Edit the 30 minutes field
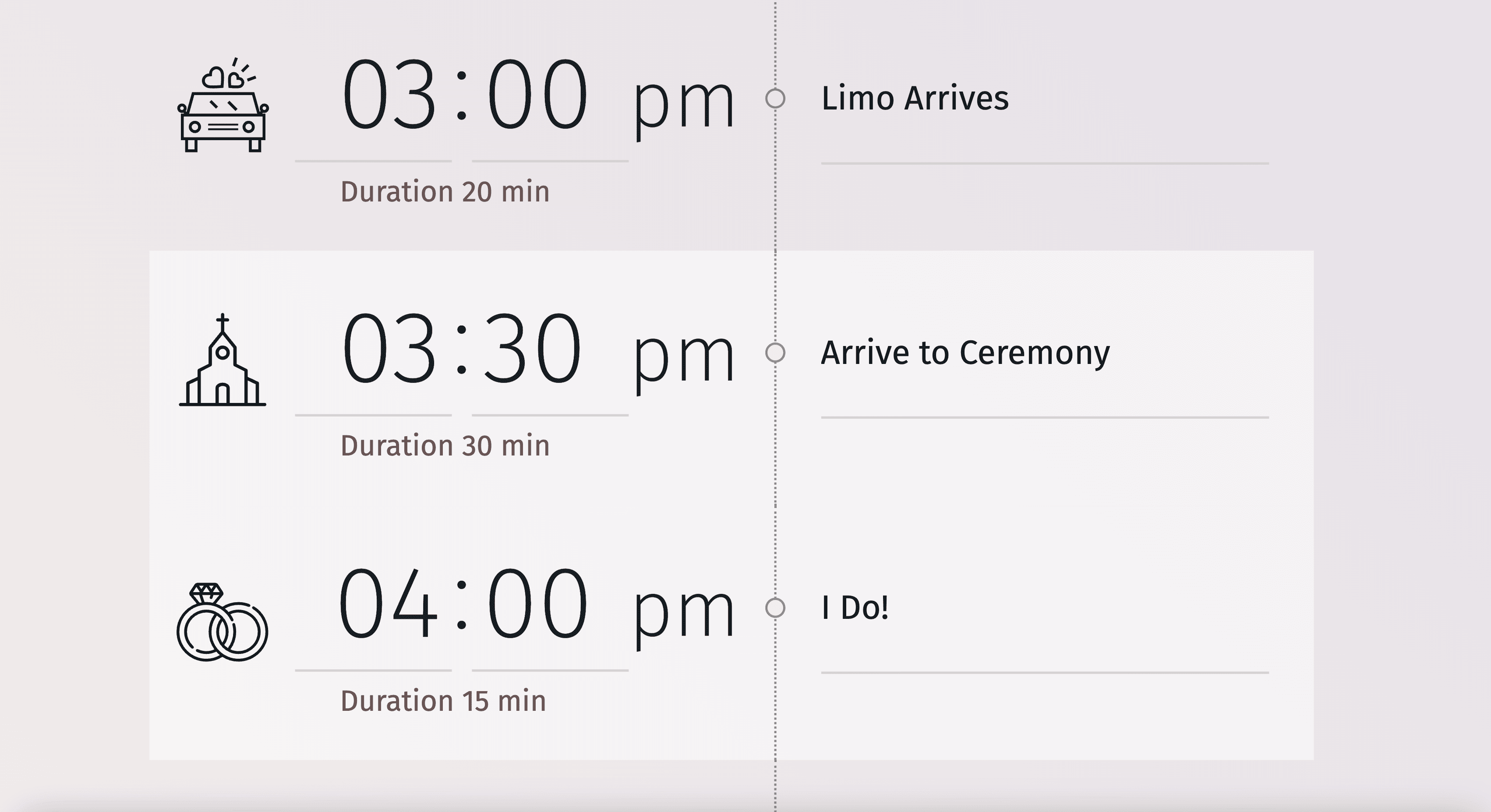This screenshot has width=1491, height=812. [x=533, y=349]
